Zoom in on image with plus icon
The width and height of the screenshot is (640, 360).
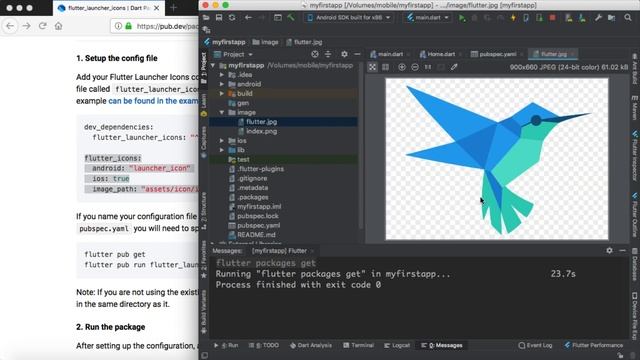pos(402,67)
